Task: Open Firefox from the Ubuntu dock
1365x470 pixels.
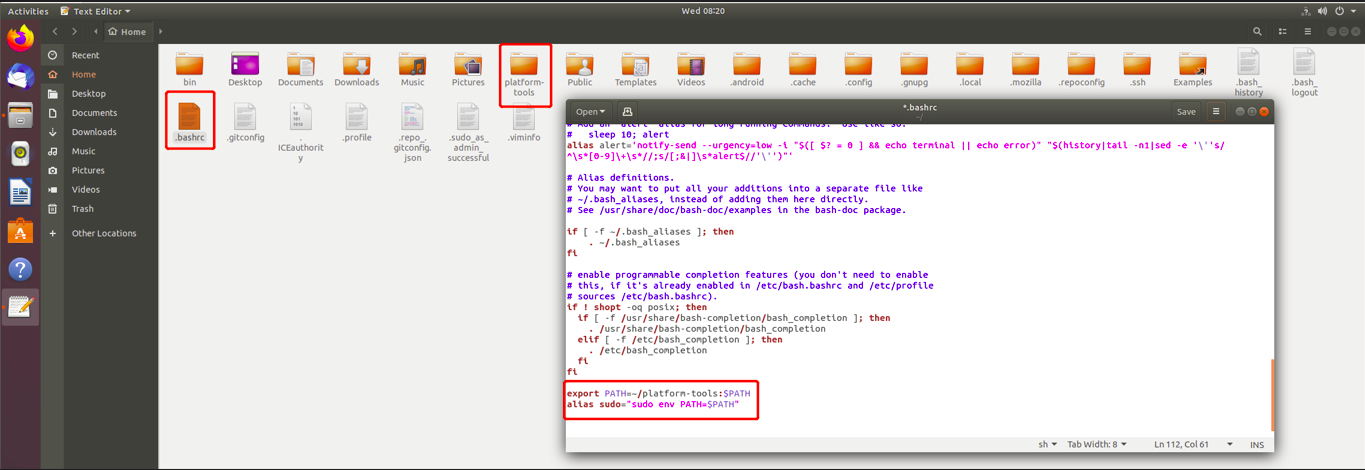Action: 20,40
